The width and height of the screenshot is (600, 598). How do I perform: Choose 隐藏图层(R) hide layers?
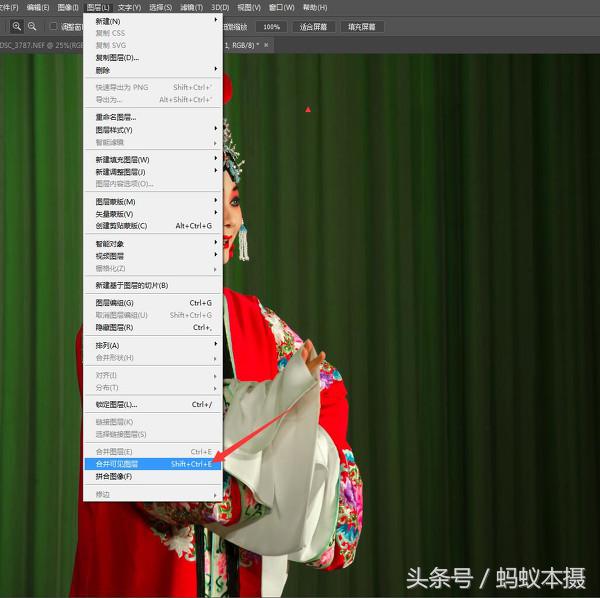coord(153,328)
